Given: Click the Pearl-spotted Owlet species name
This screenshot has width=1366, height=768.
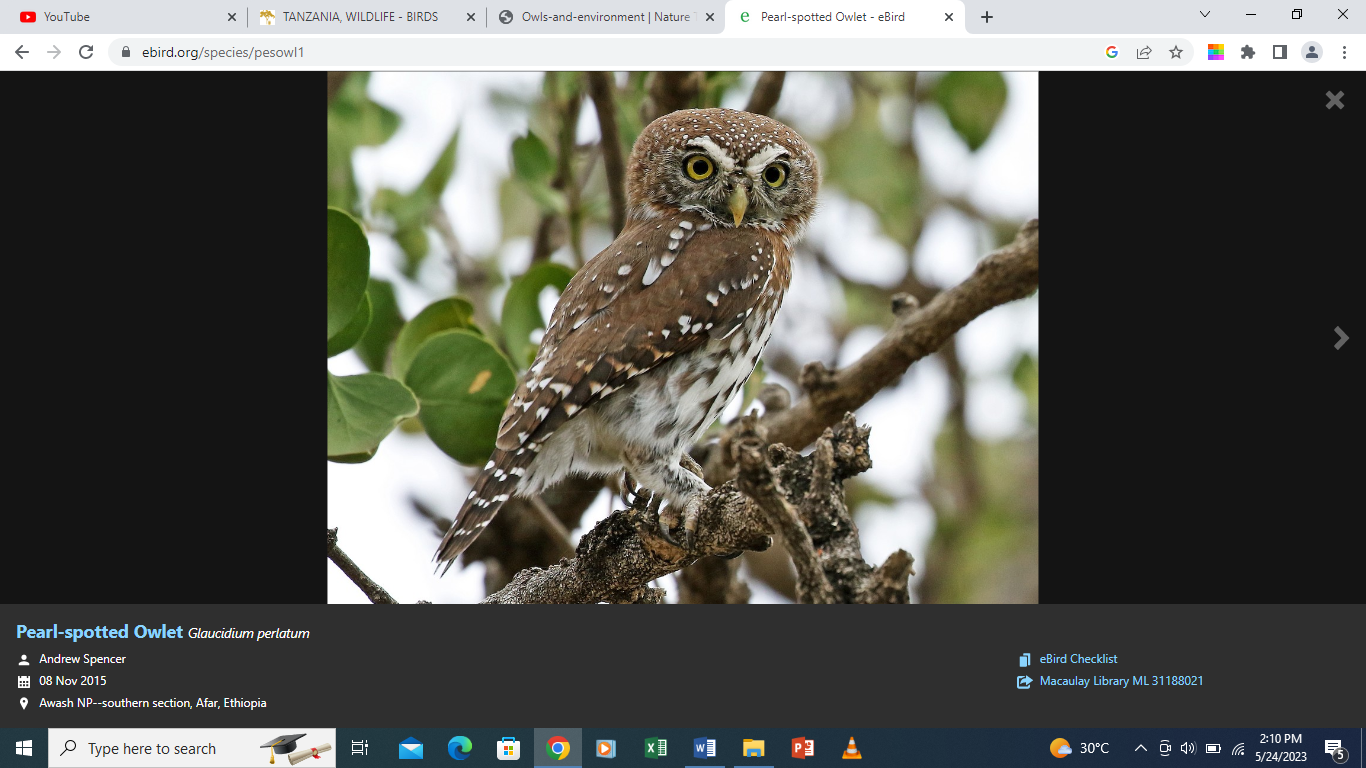Looking at the screenshot, I should pyautogui.click(x=100, y=632).
